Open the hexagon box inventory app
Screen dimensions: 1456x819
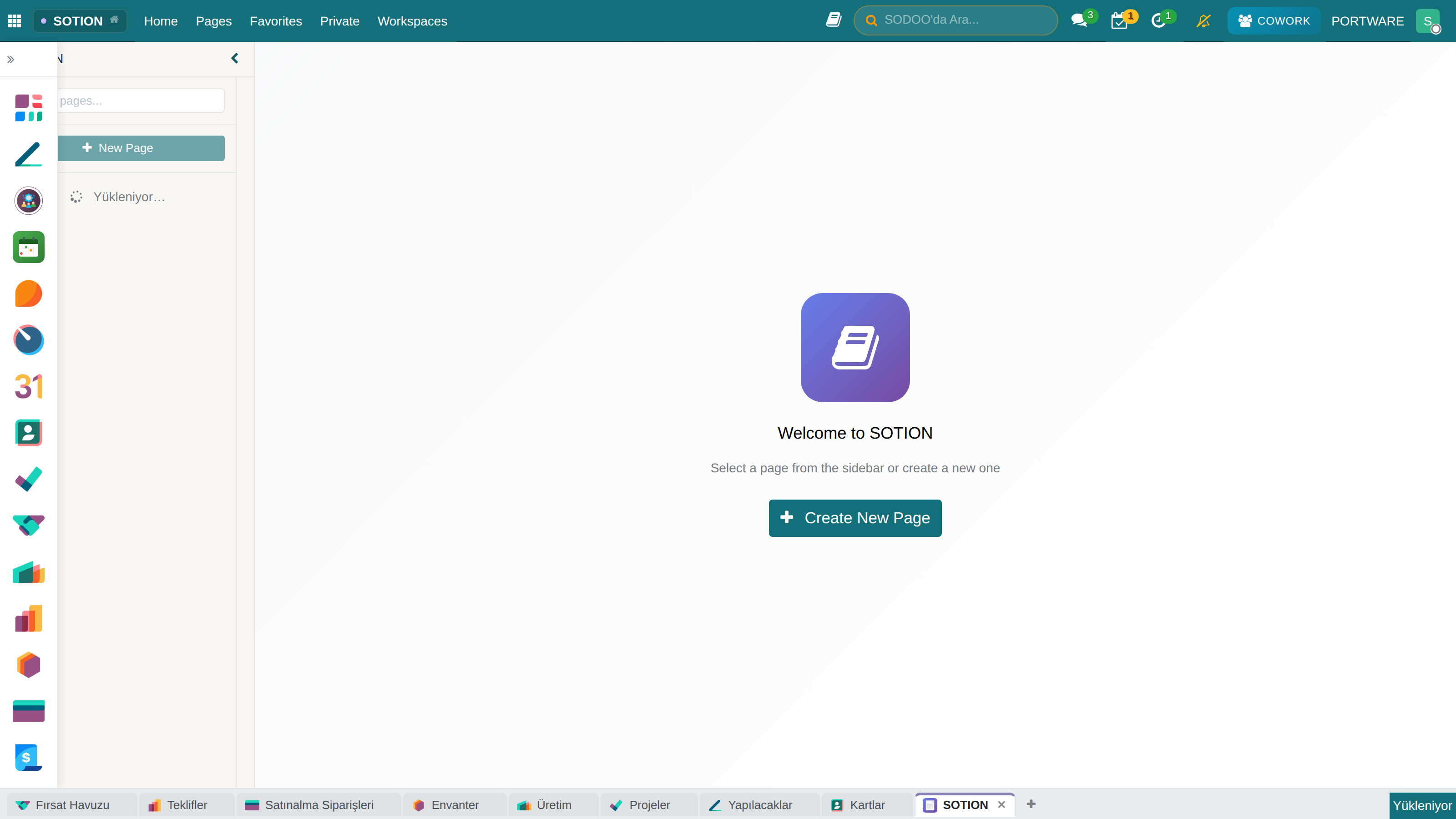[x=29, y=665]
